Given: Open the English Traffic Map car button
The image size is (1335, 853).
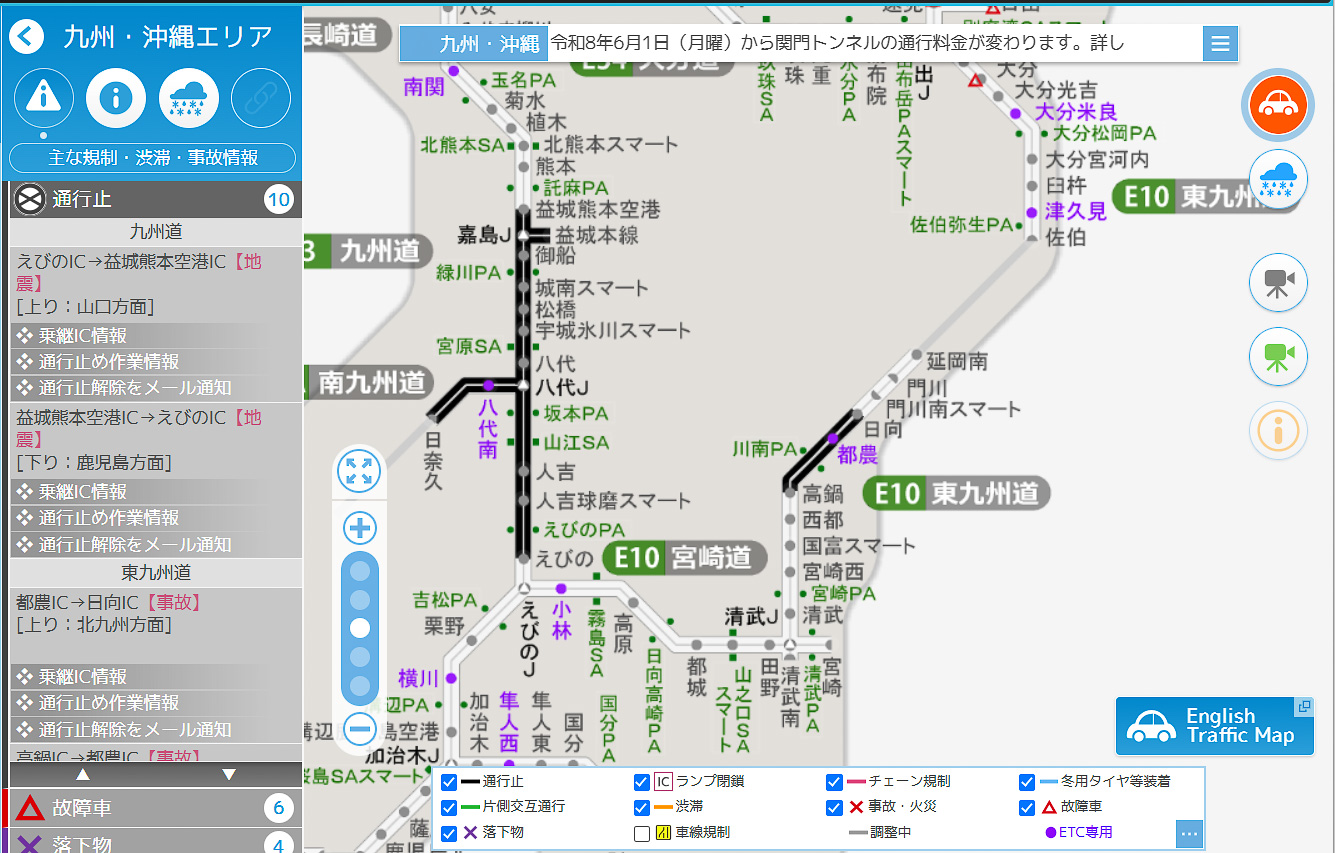Looking at the screenshot, I should tap(1215, 726).
